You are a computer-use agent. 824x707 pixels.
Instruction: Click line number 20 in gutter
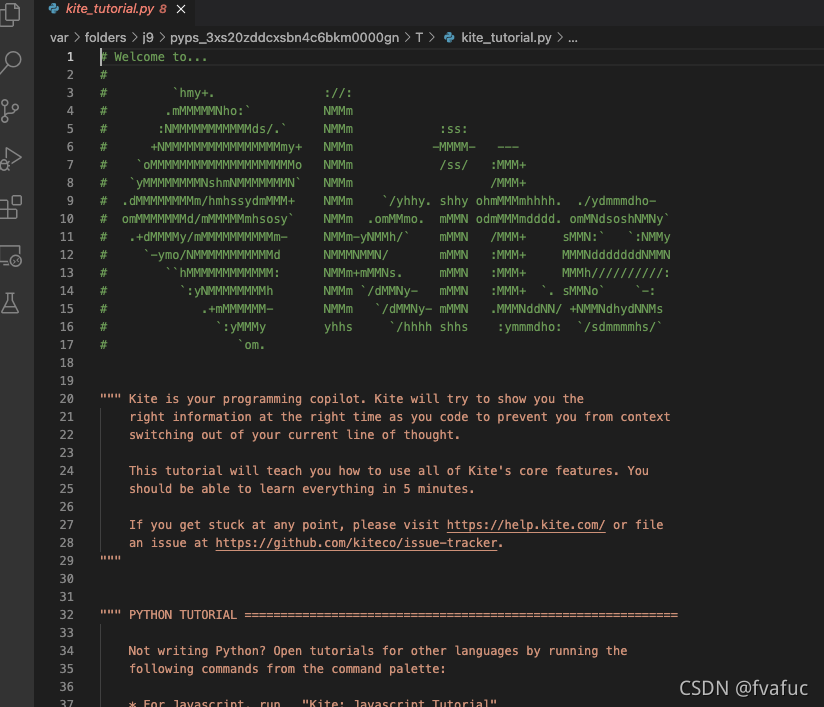(x=66, y=399)
